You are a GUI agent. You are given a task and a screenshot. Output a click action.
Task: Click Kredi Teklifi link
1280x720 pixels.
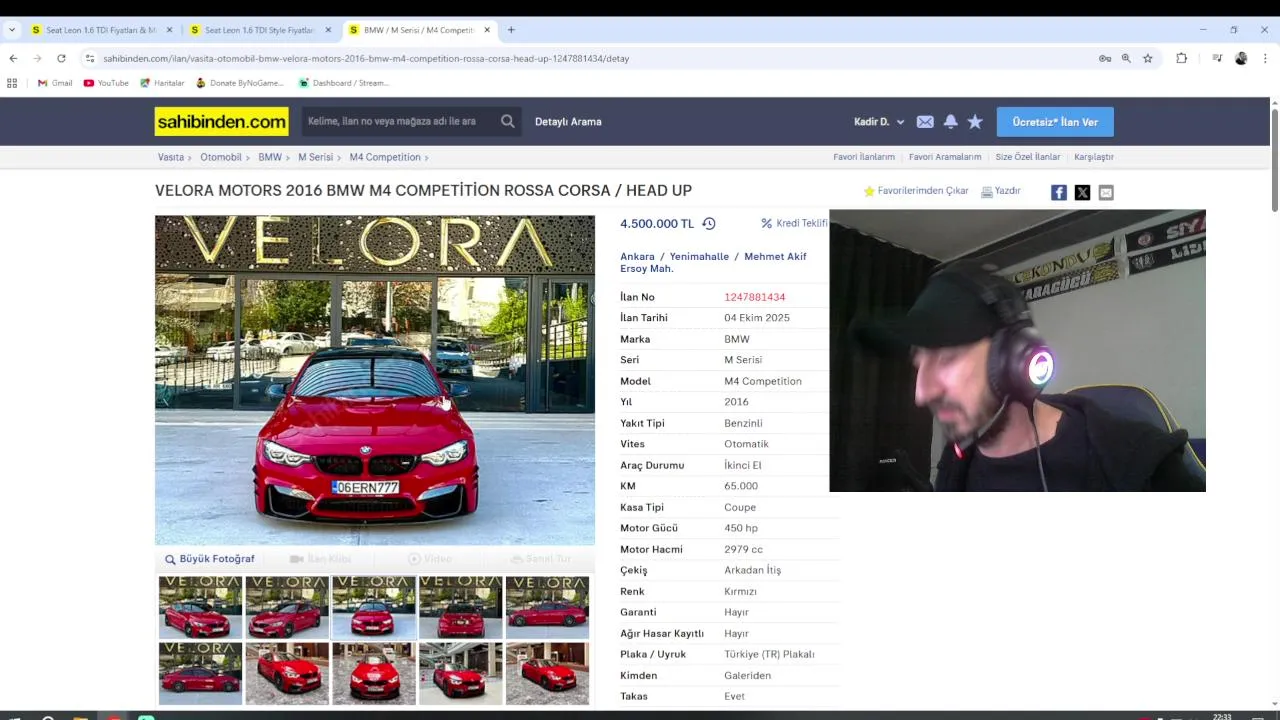(x=795, y=224)
